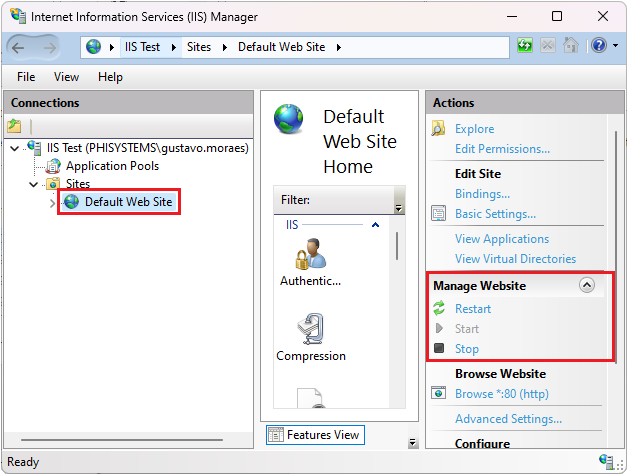628x474 pixels.
Task: Click the Stop website link
Action: point(467,349)
